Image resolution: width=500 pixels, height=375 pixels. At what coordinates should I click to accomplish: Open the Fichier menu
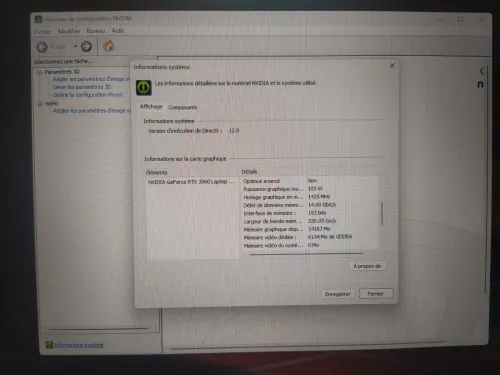pyautogui.click(x=43, y=32)
